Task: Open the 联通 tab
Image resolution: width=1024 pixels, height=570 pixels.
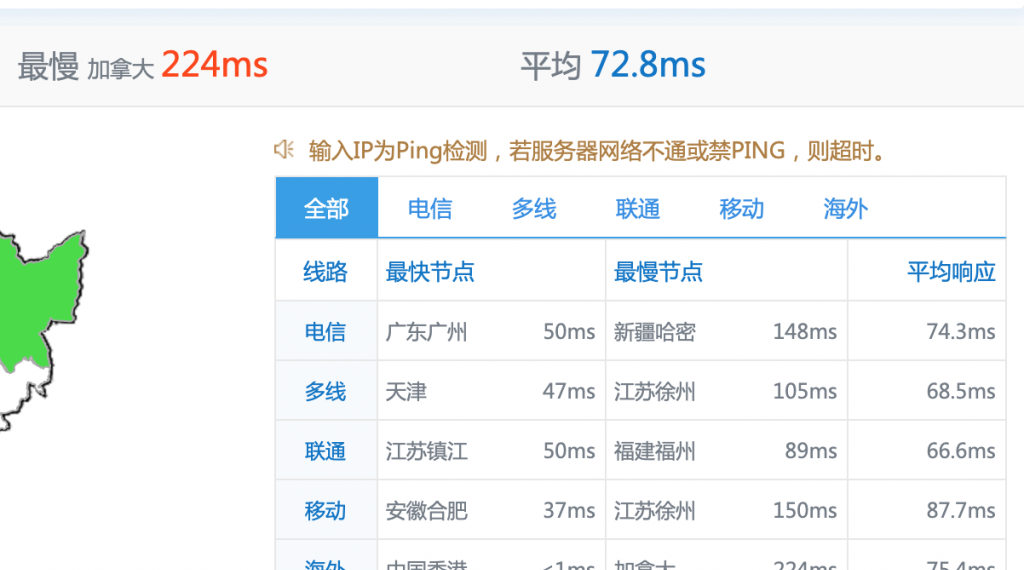Action: [x=637, y=209]
